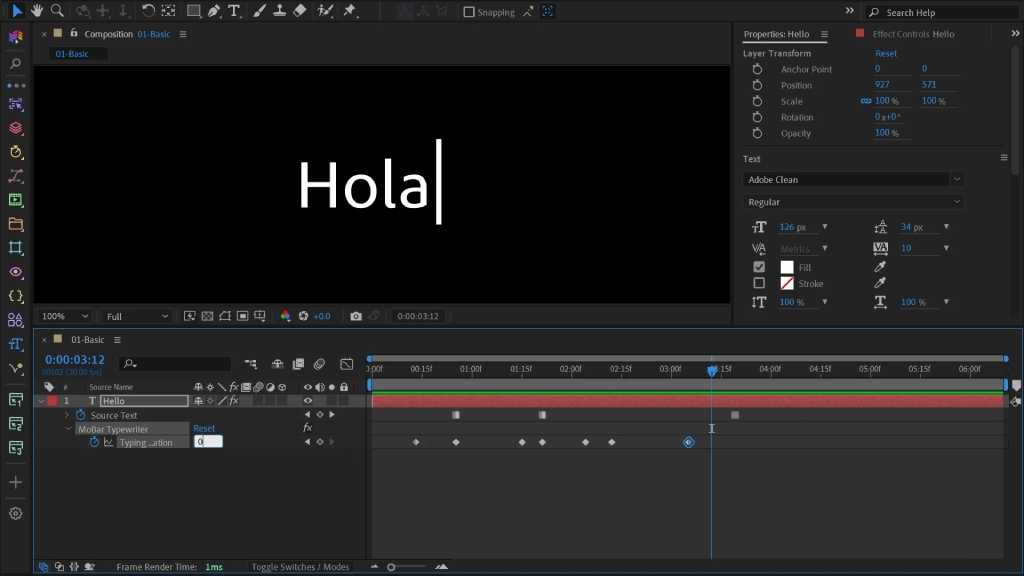Select the Zoom magnifier tool

57,11
